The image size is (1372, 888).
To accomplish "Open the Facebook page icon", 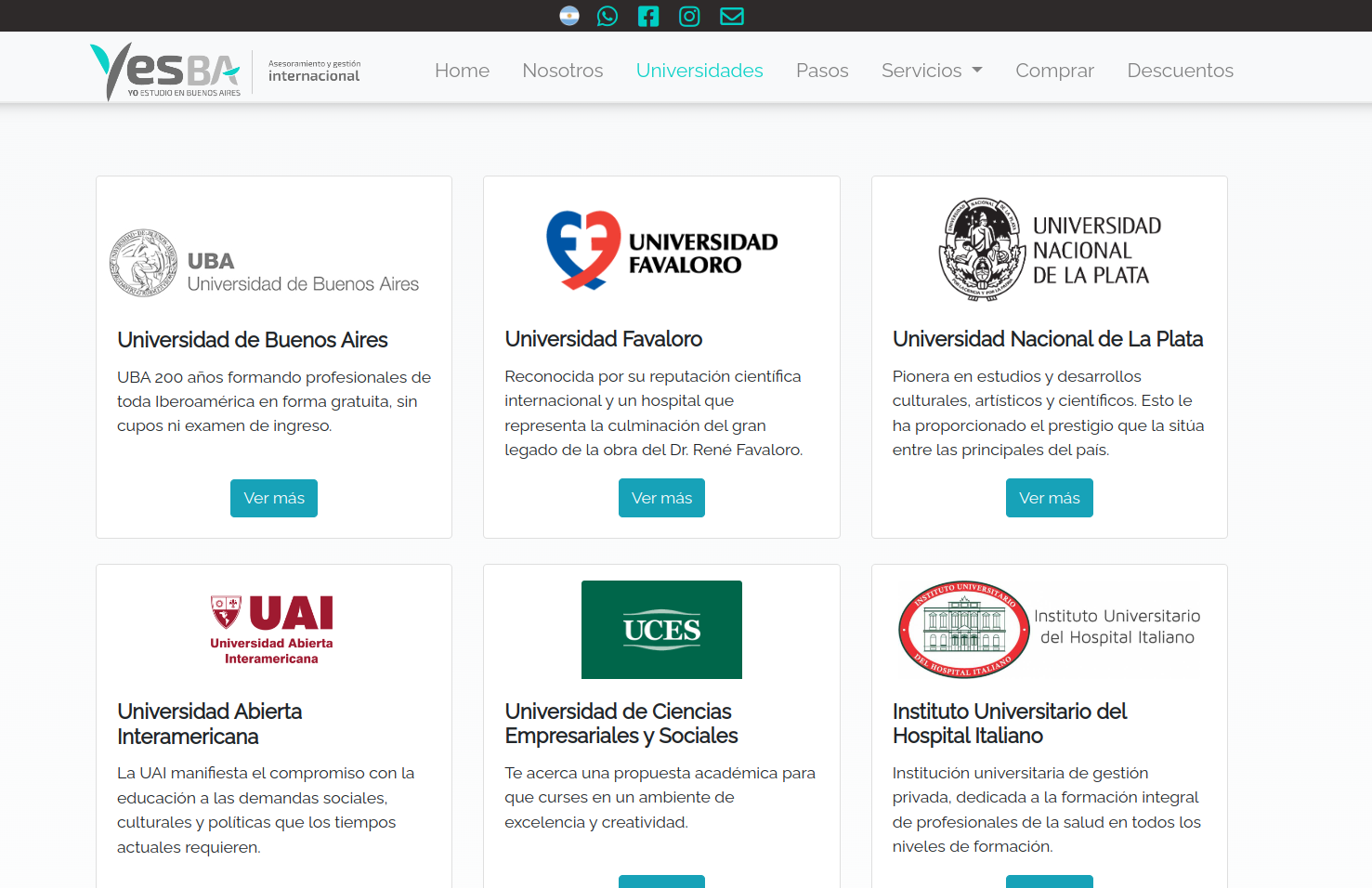I will 648,16.
